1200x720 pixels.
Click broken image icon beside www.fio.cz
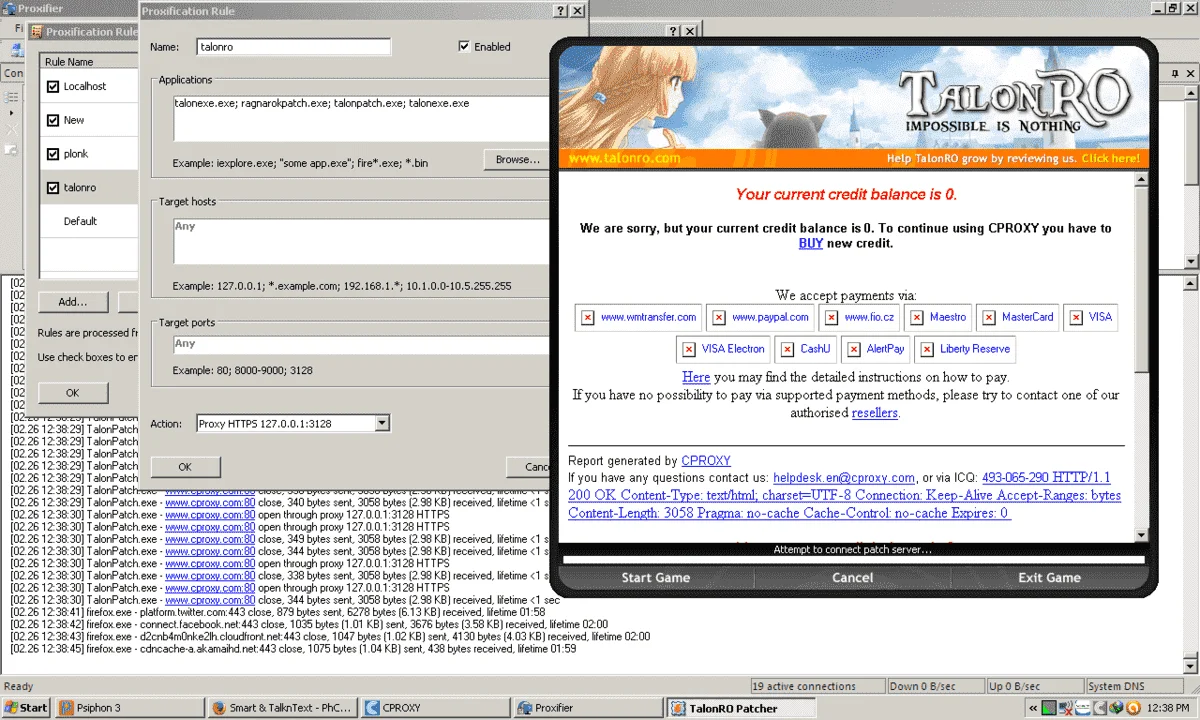click(x=831, y=317)
